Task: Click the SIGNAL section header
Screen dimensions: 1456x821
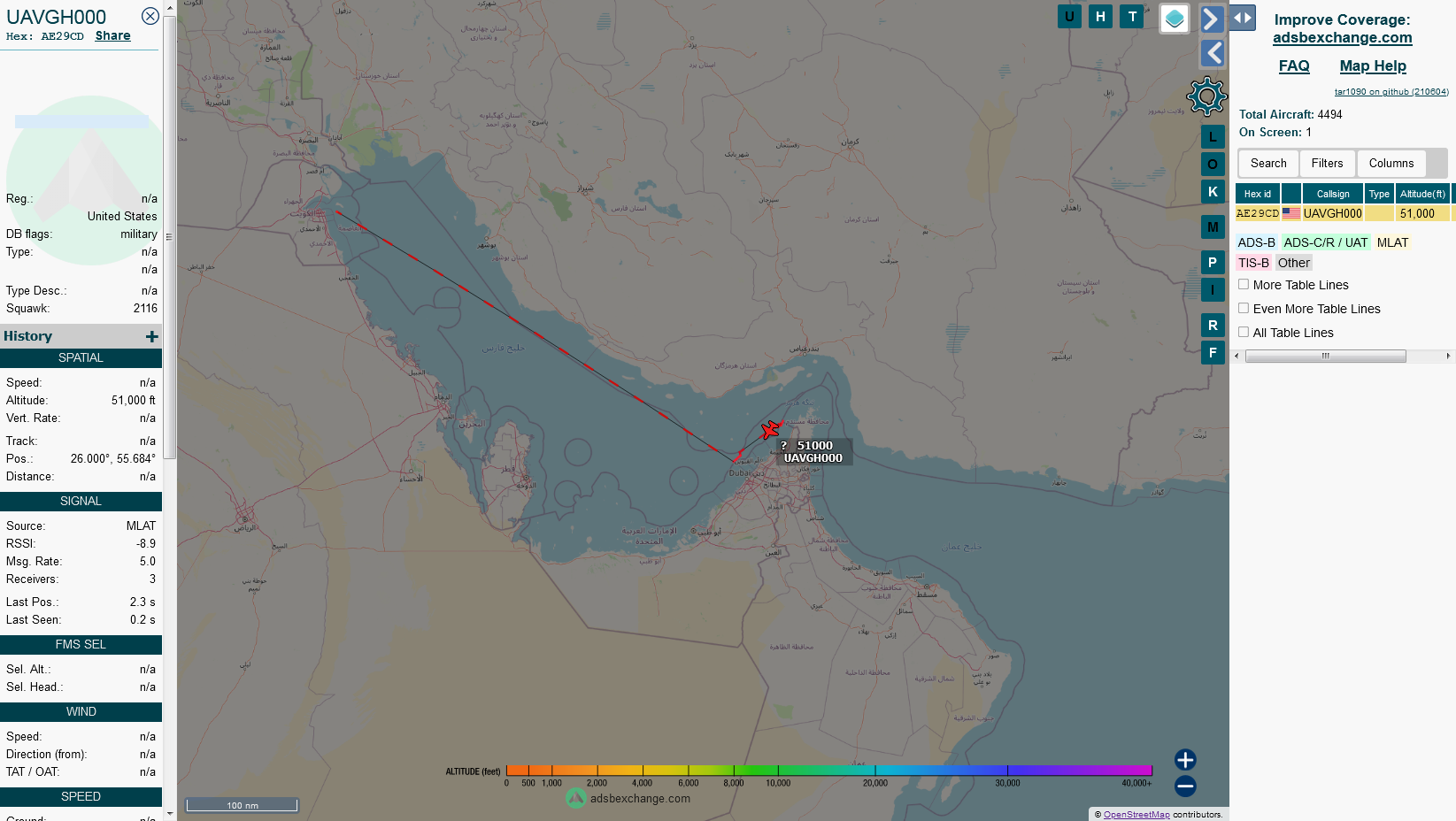Action: (x=81, y=501)
